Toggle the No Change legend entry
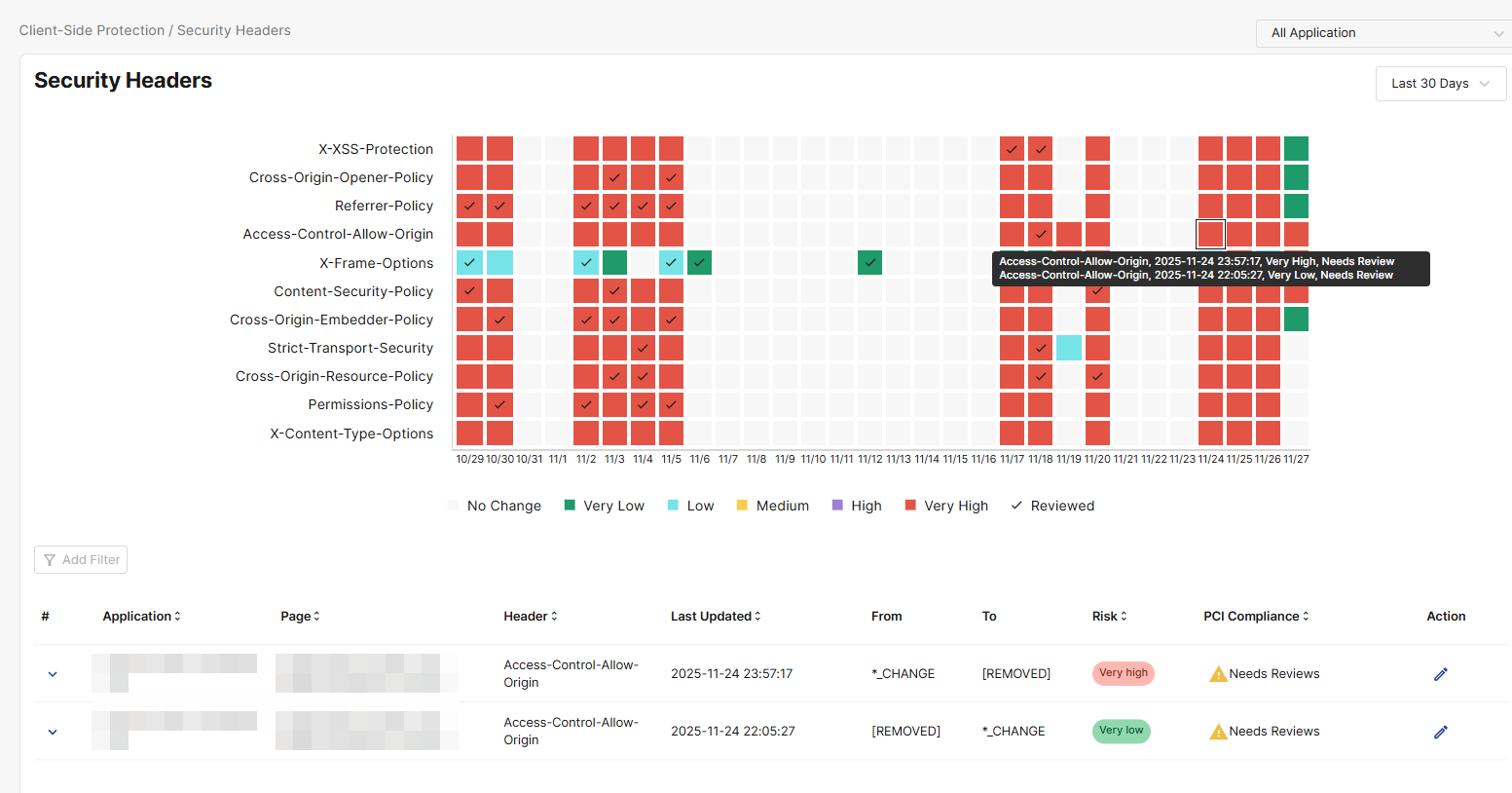 494,506
